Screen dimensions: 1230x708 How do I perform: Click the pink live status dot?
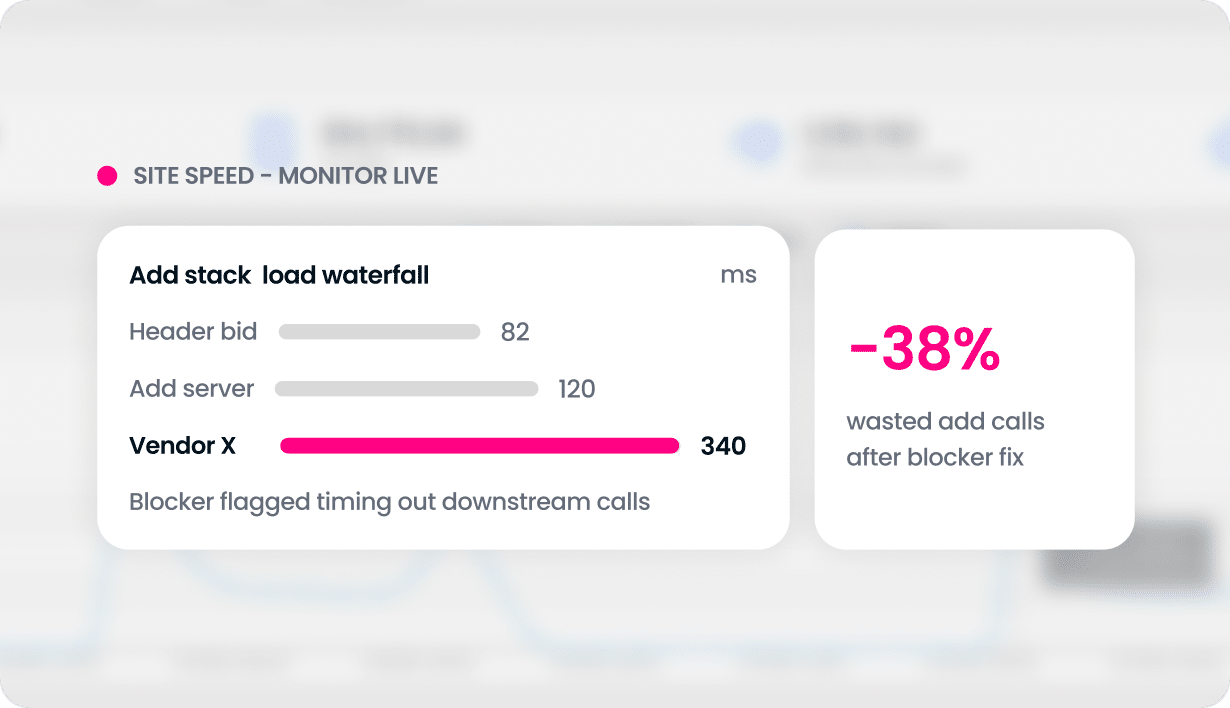tap(107, 177)
